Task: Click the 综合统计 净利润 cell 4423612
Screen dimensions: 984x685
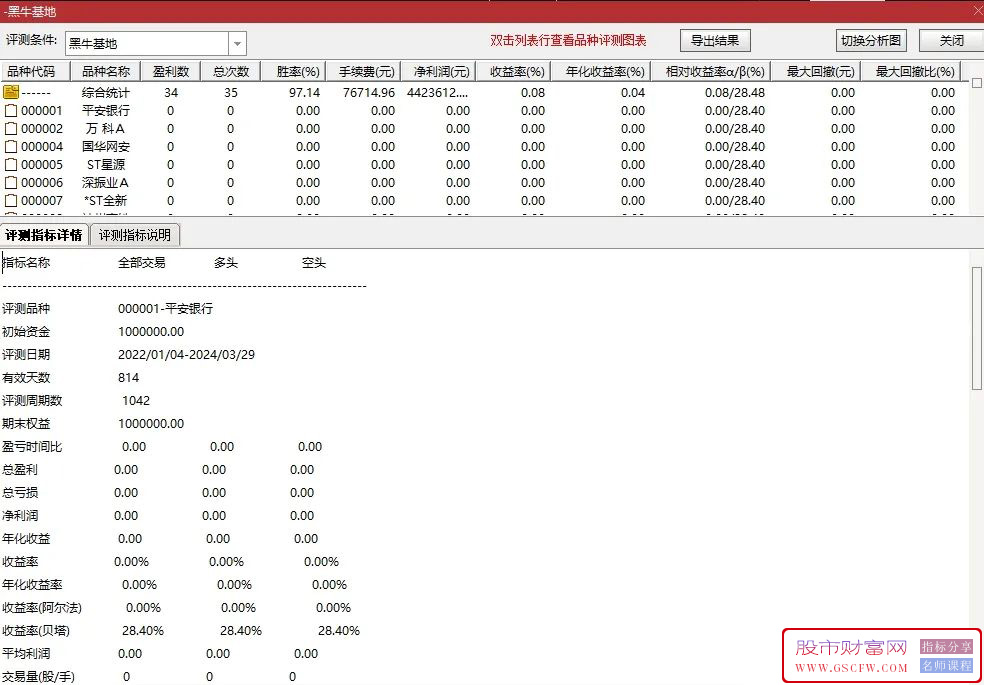Action: click(438, 93)
